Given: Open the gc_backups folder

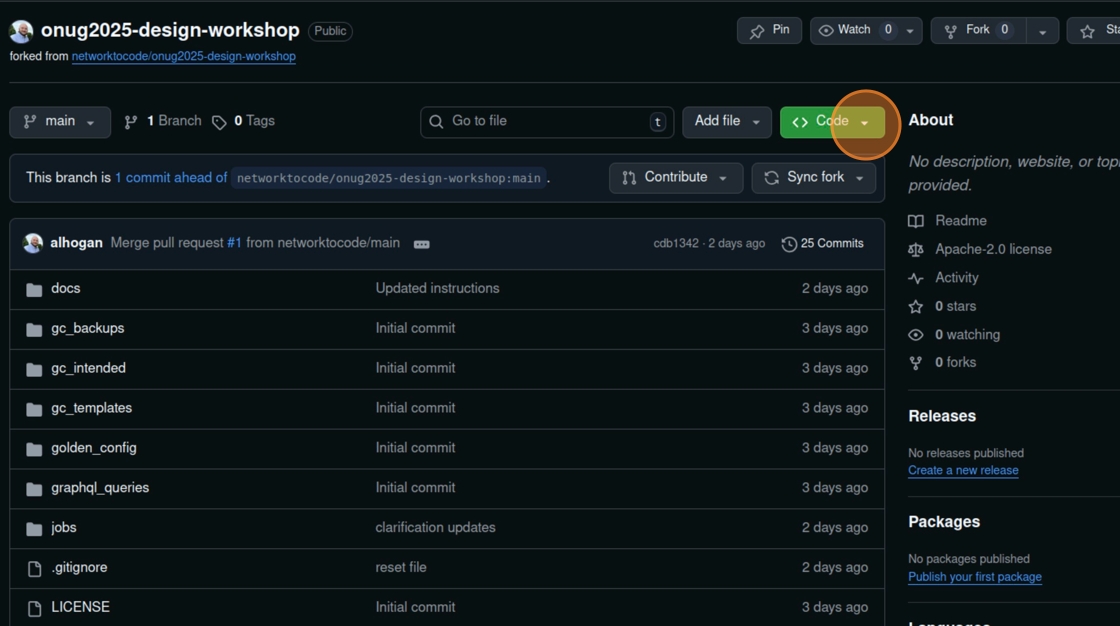Looking at the screenshot, I should pyautogui.click(x=88, y=329).
